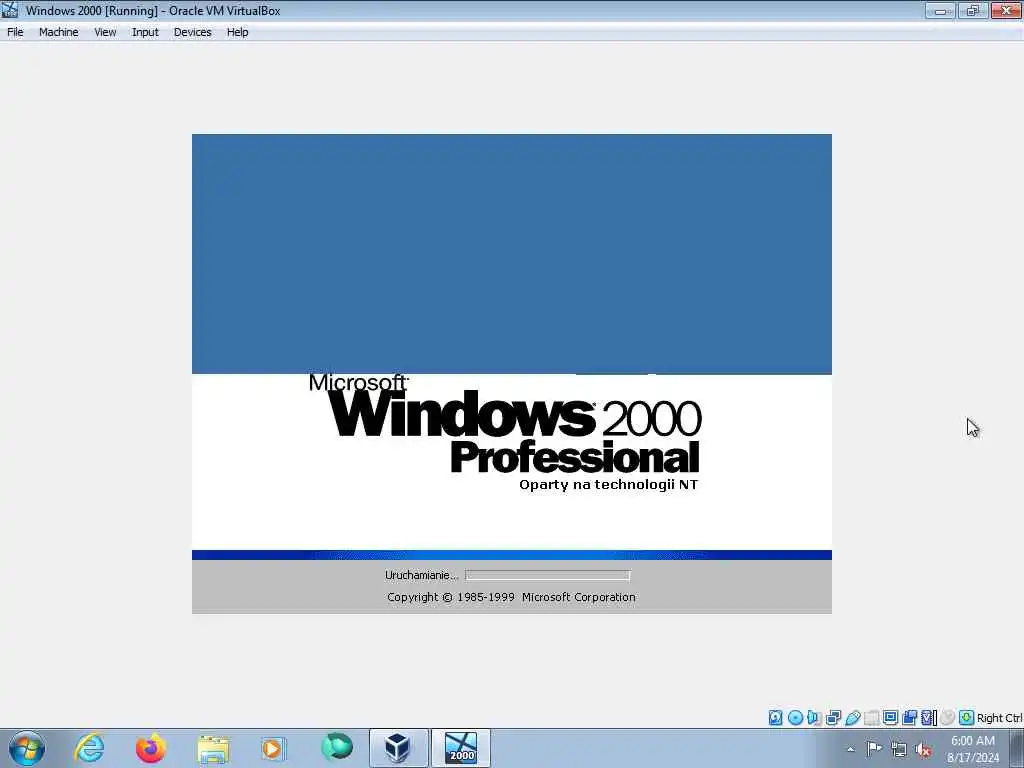
Task: Click the green round taskbar app icon
Action: 336,748
